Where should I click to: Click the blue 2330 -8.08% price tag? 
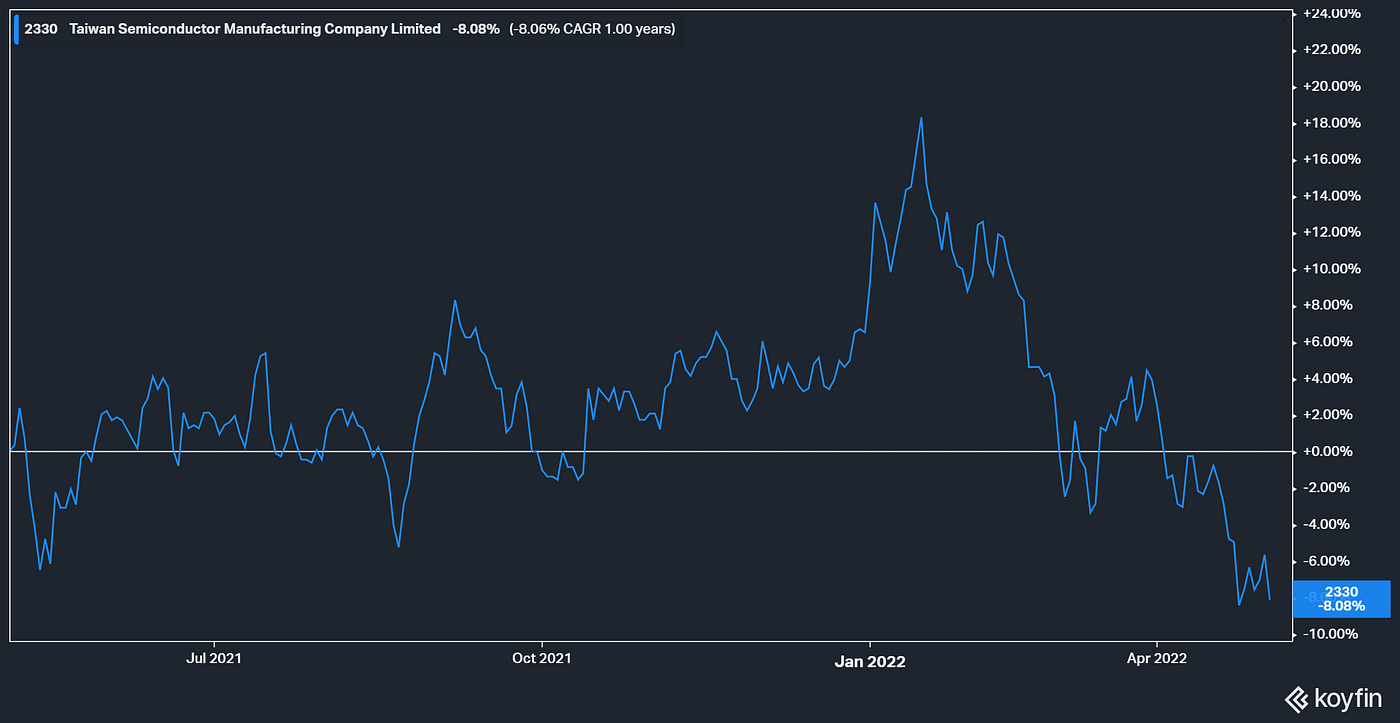[x=1341, y=599]
